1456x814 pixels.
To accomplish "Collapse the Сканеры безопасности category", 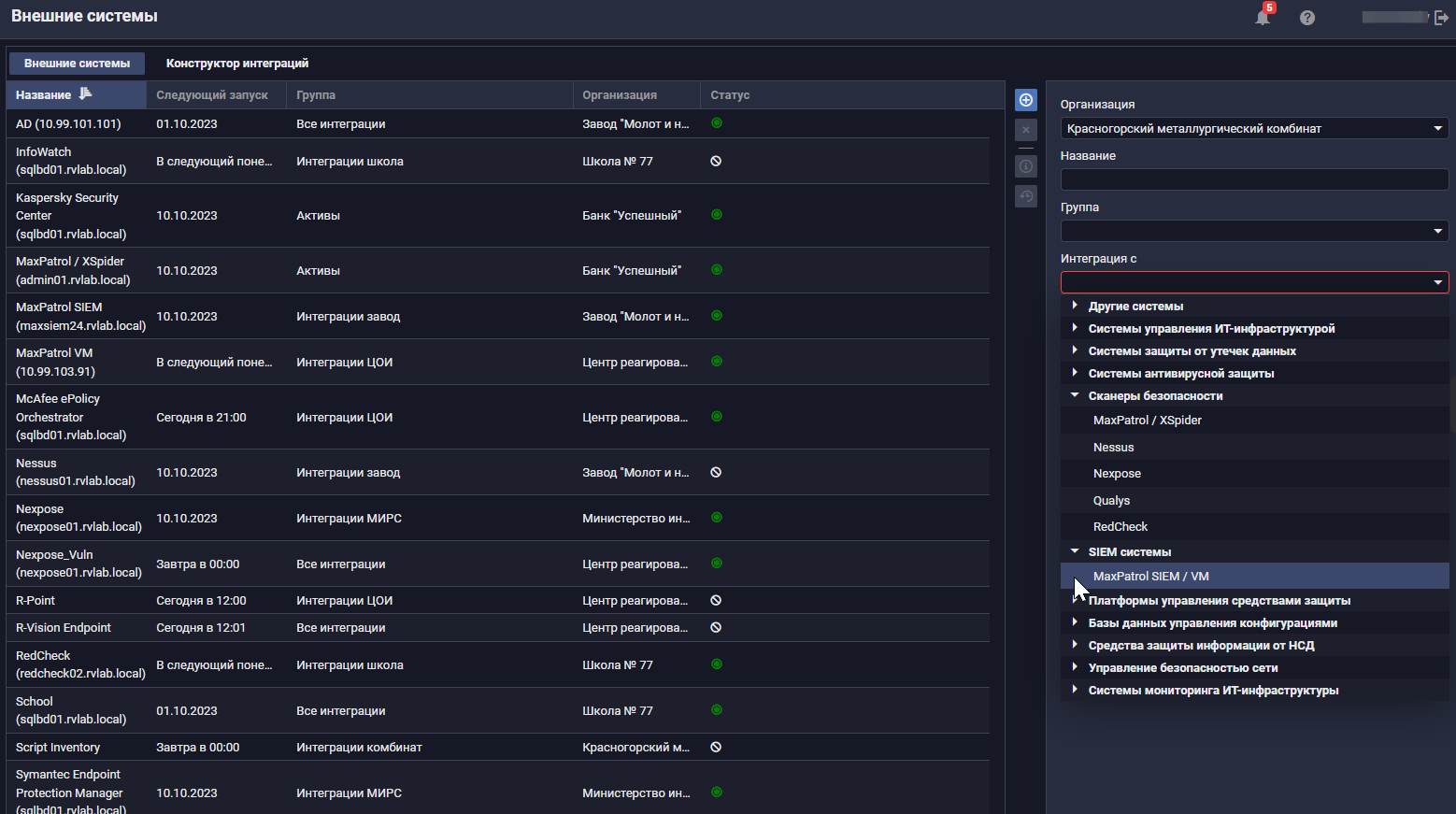I will pyautogui.click(x=1075, y=395).
